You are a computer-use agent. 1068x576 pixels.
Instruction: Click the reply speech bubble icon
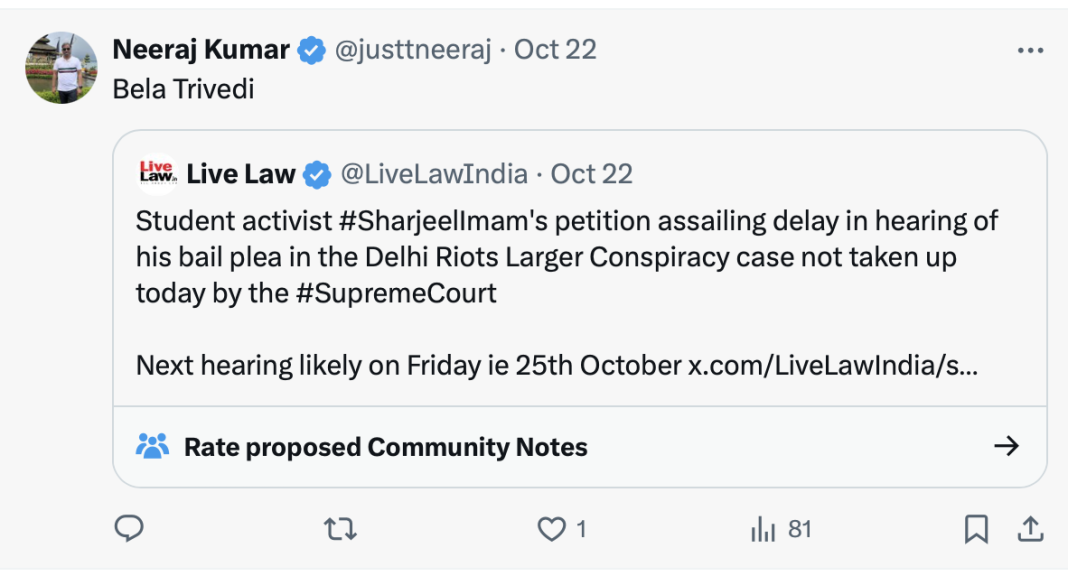(x=129, y=528)
